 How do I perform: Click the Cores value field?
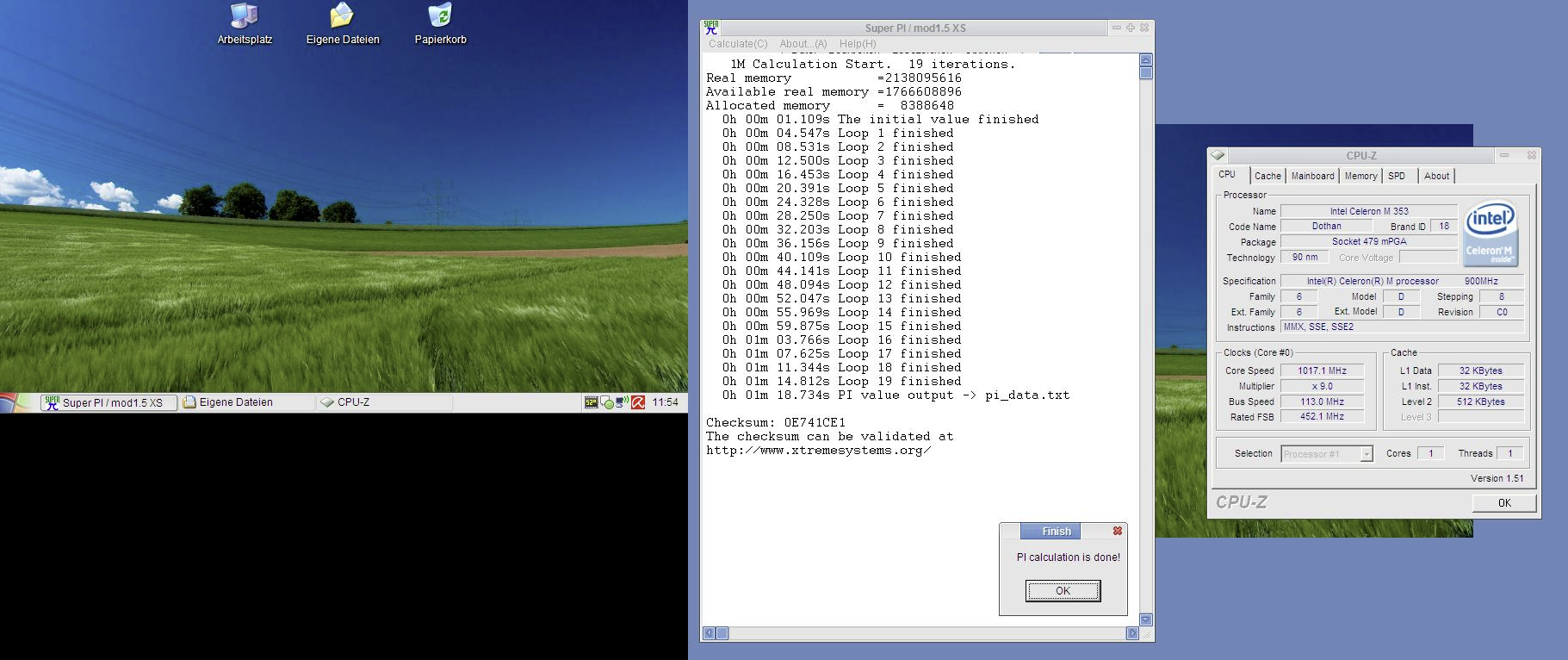point(1431,453)
